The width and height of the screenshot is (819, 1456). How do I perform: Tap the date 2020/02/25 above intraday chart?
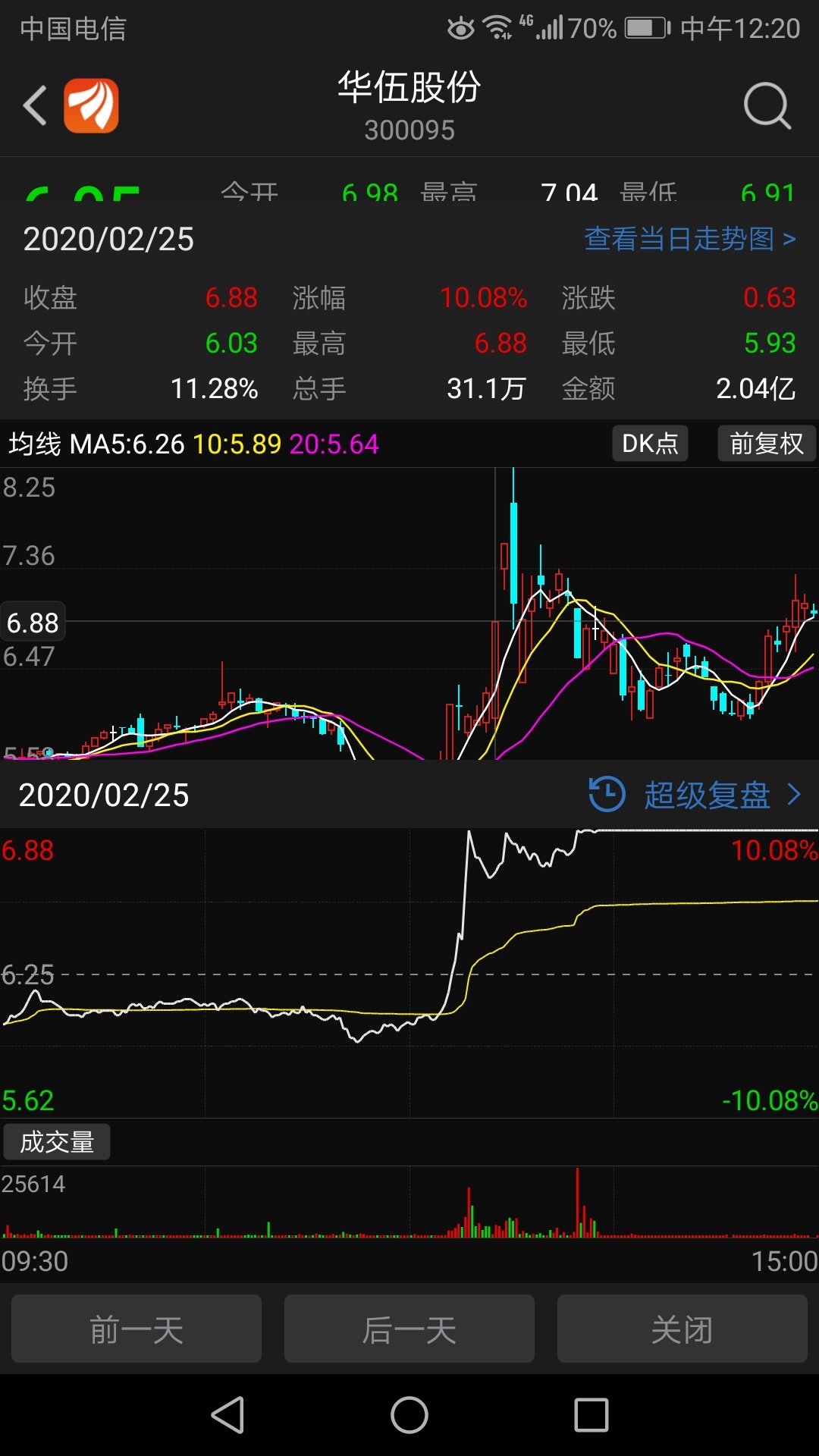point(104,795)
